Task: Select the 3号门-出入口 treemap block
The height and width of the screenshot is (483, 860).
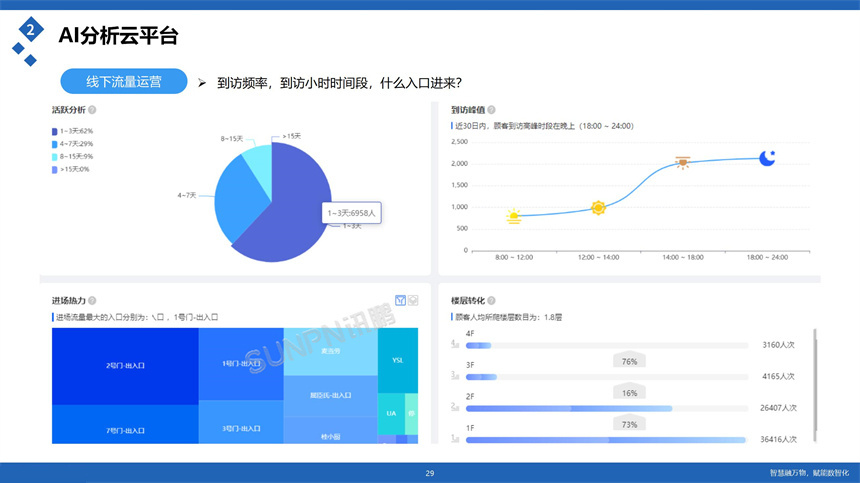Action: pos(241,422)
